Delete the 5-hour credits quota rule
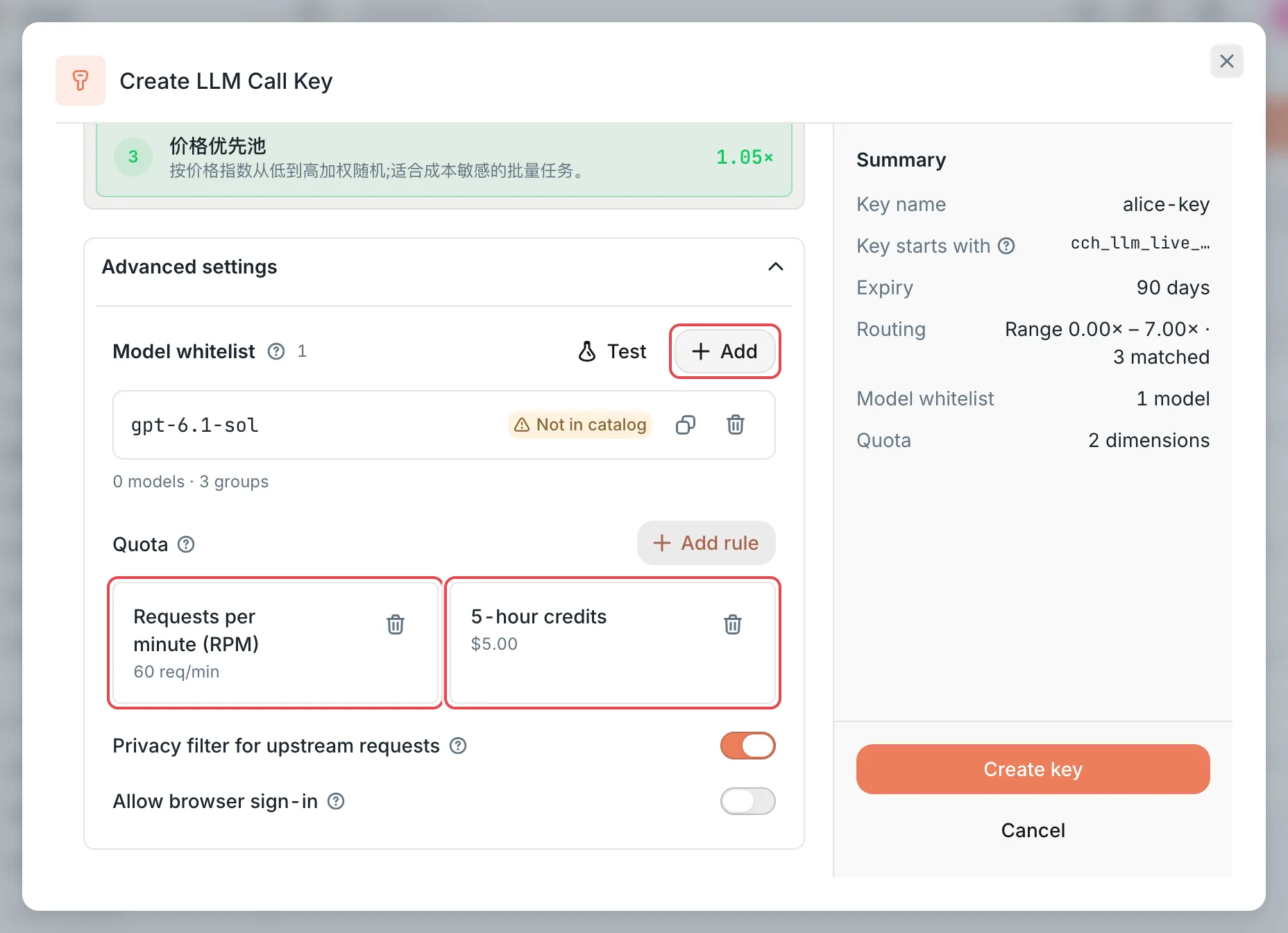Viewport: 1288px width, 933px height. [733, 624]
